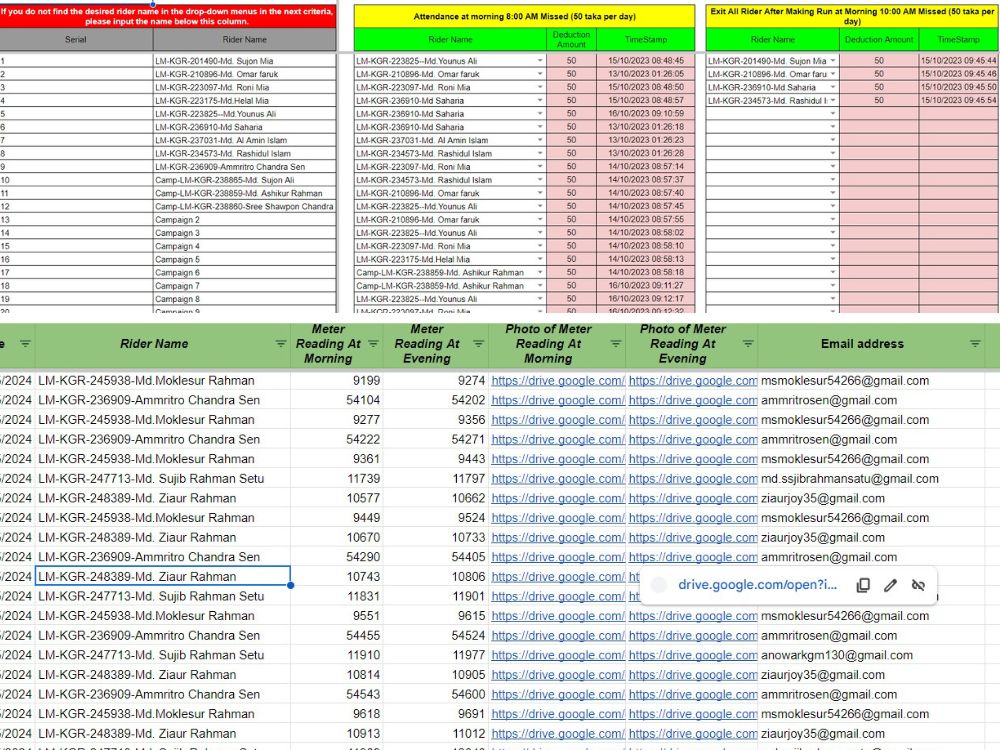Expand rider dropdown for timestamp 15/10/2023 08:48:50
The height and width of the screenshot is (750, 1000).
pyautogui.click(x=540, y=87)
